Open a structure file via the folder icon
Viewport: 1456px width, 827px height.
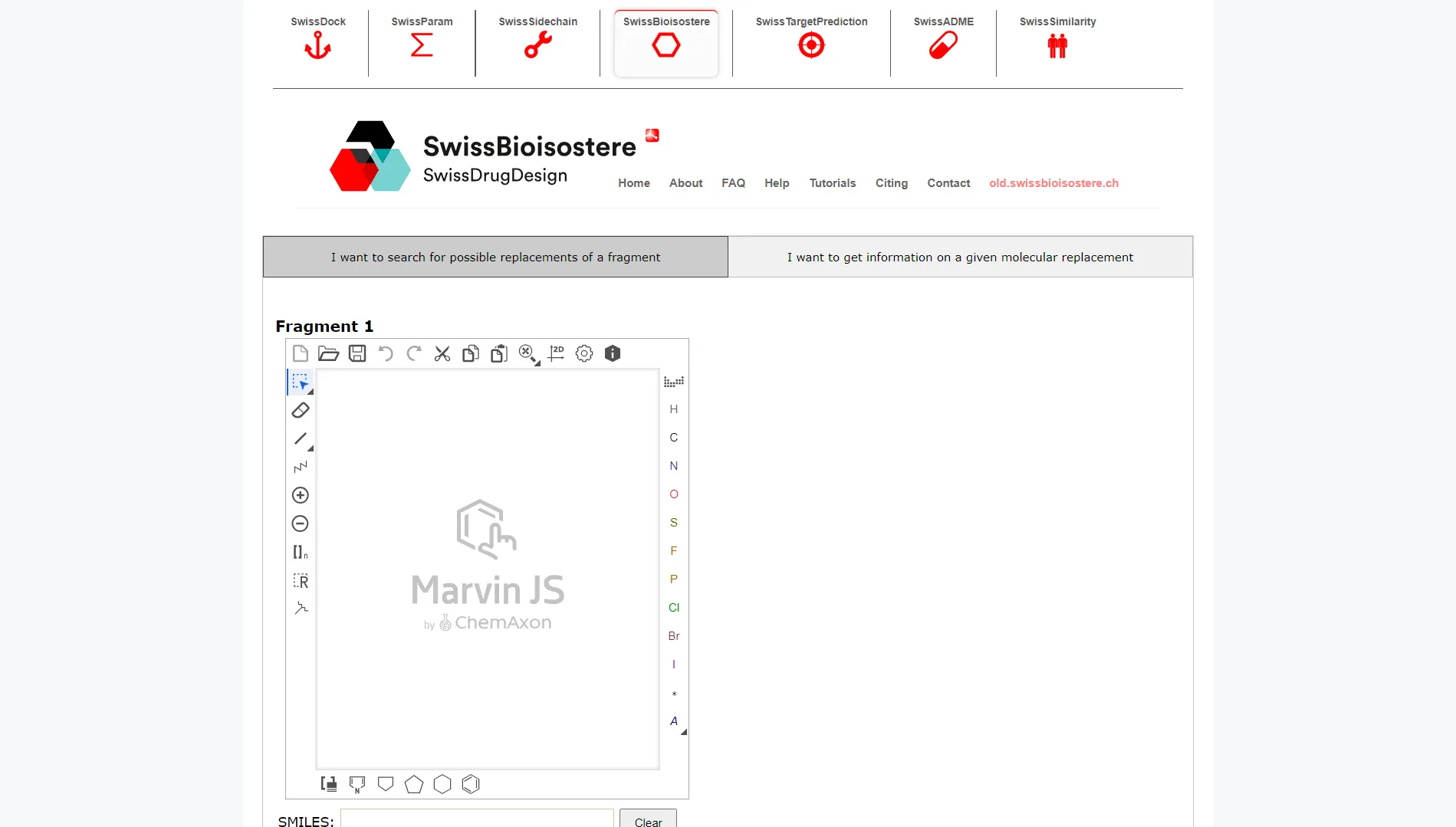(x=329, y=353)
